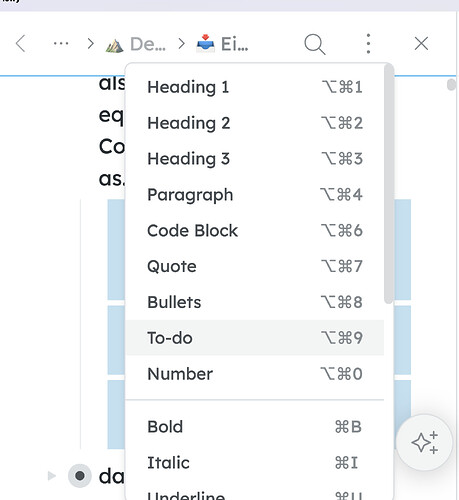The image size is (459, 500).
Task: Click the node bullet next to 'da'
Action: [x=80, y=476]
